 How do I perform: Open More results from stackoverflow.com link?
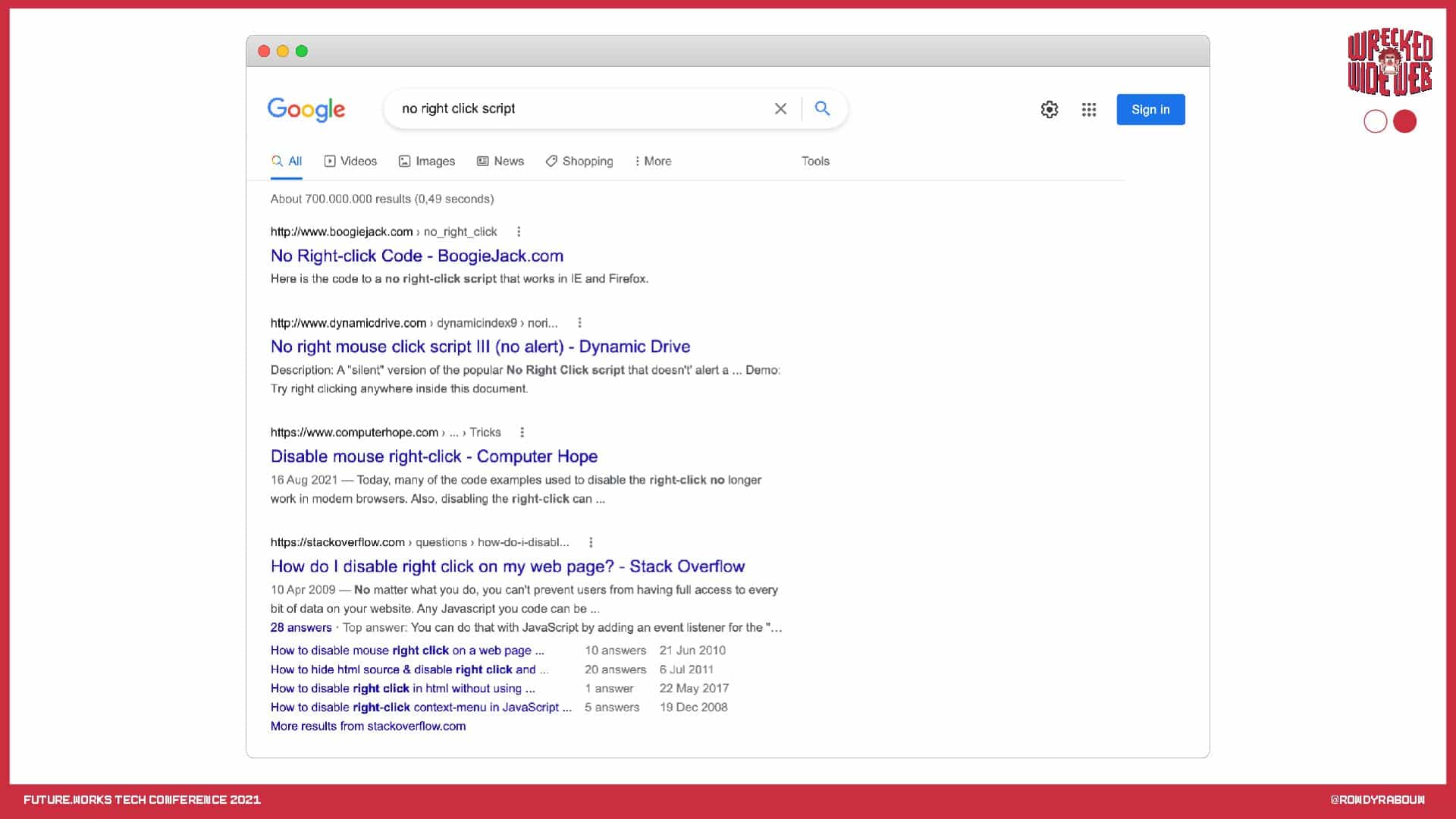point(368,726)
